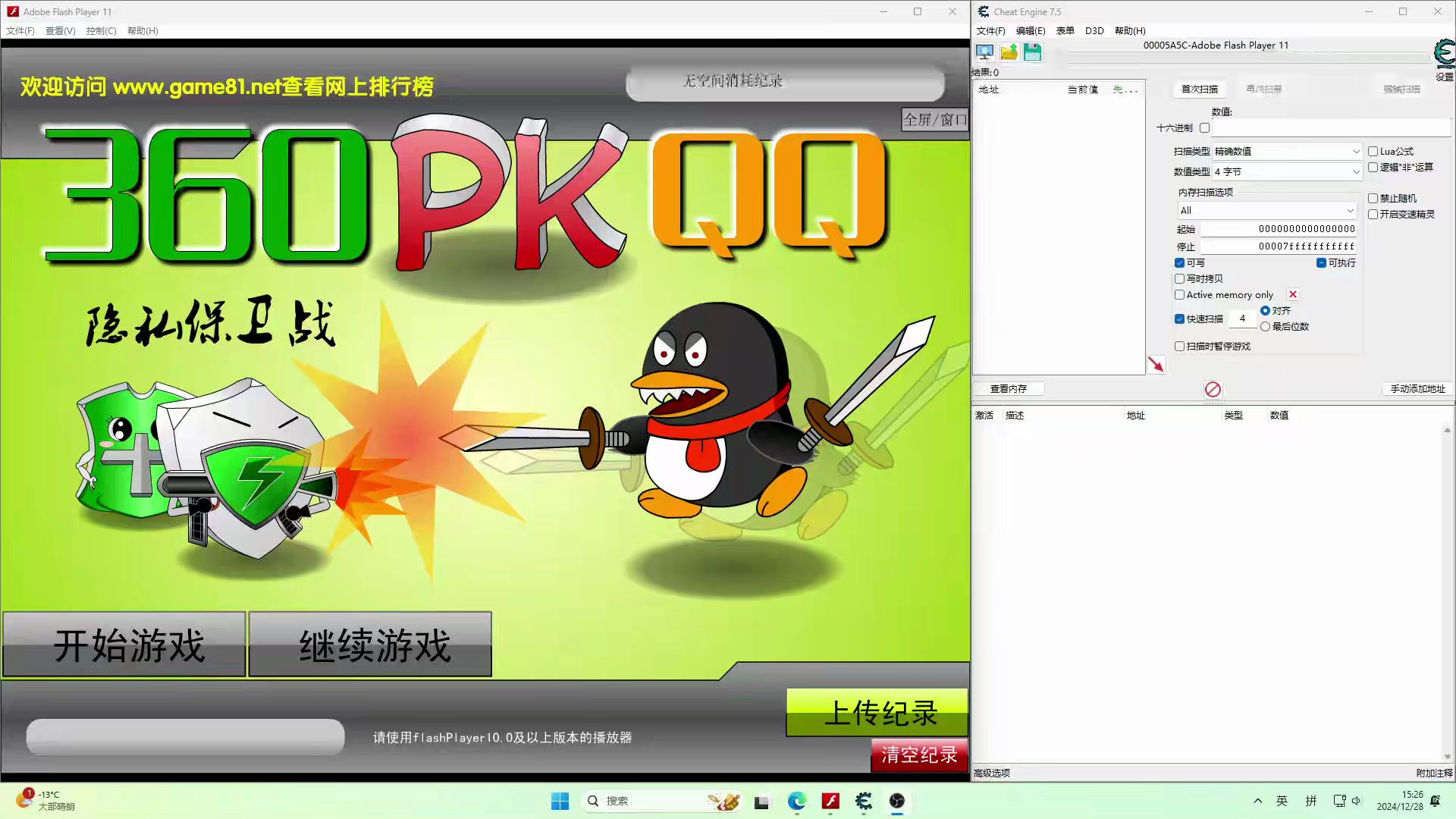The image size is (1456, 819).
Task: Click the red X beside Active memory only
Action: (x=1293, y=294)
